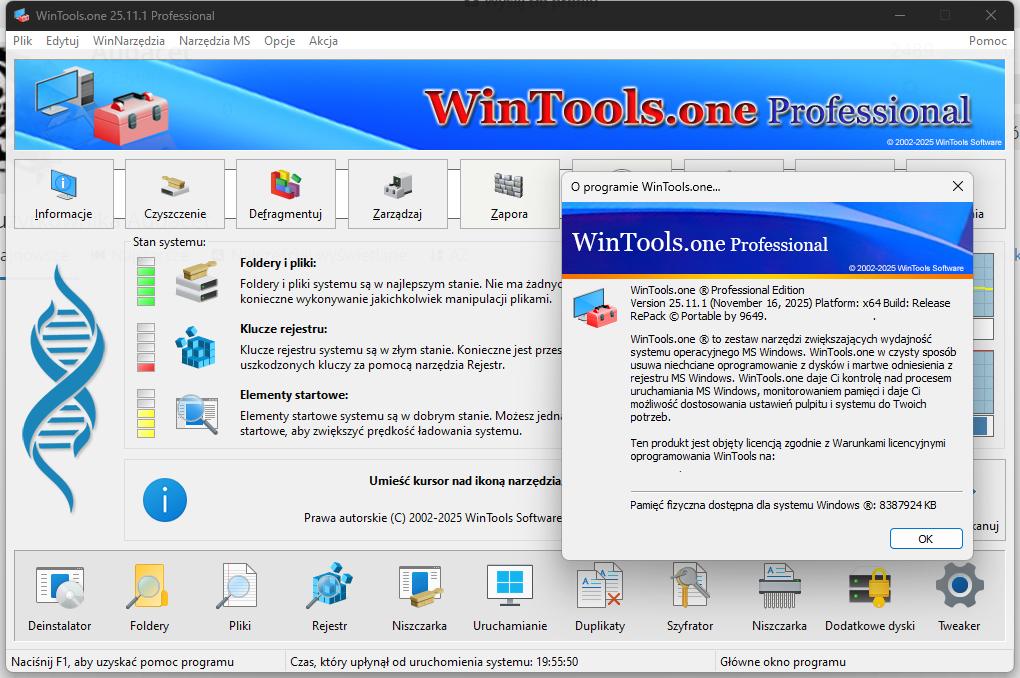The width and height of the screenshot is (1020, 678).
Task: Launch the Rejestr scanner
Action: point(330,597)
